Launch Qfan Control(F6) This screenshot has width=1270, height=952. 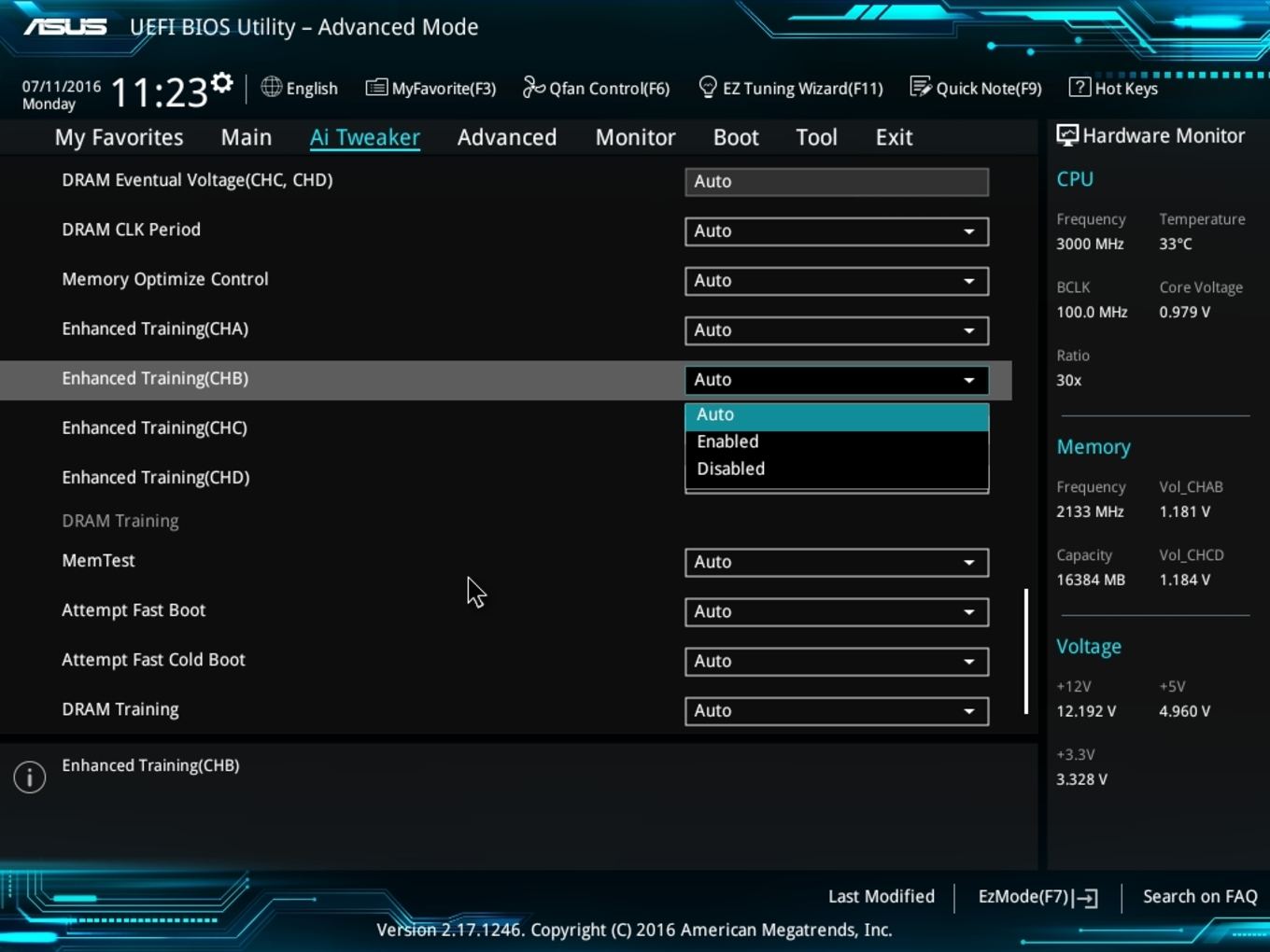tap(596, 88)
